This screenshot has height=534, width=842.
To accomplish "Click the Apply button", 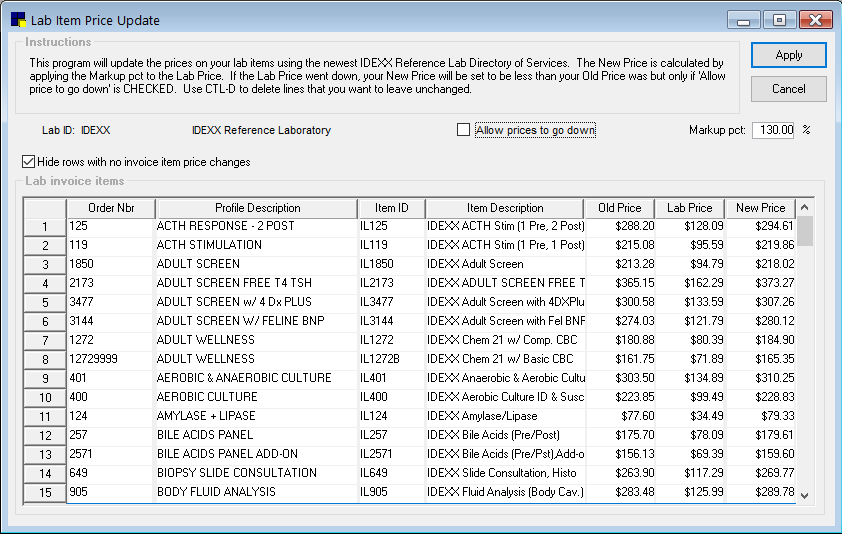I will tap(788, 55).
